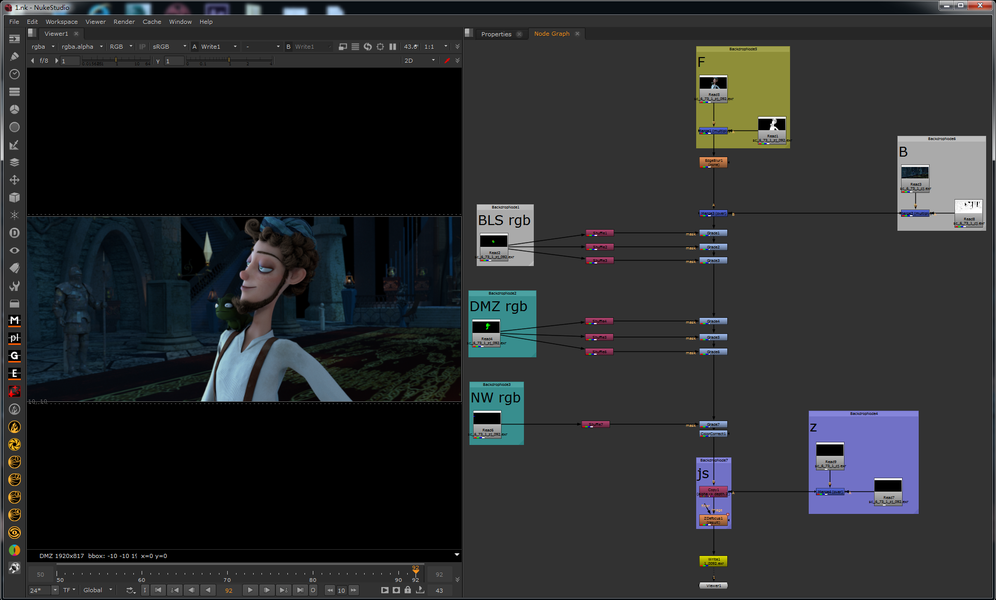Click the export icon beside the lock

[420, 590]
